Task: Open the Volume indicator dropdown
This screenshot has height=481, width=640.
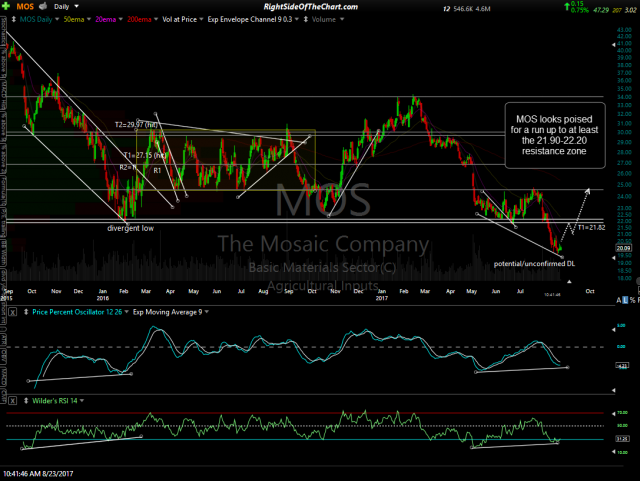Action: (x=342, y=19)
